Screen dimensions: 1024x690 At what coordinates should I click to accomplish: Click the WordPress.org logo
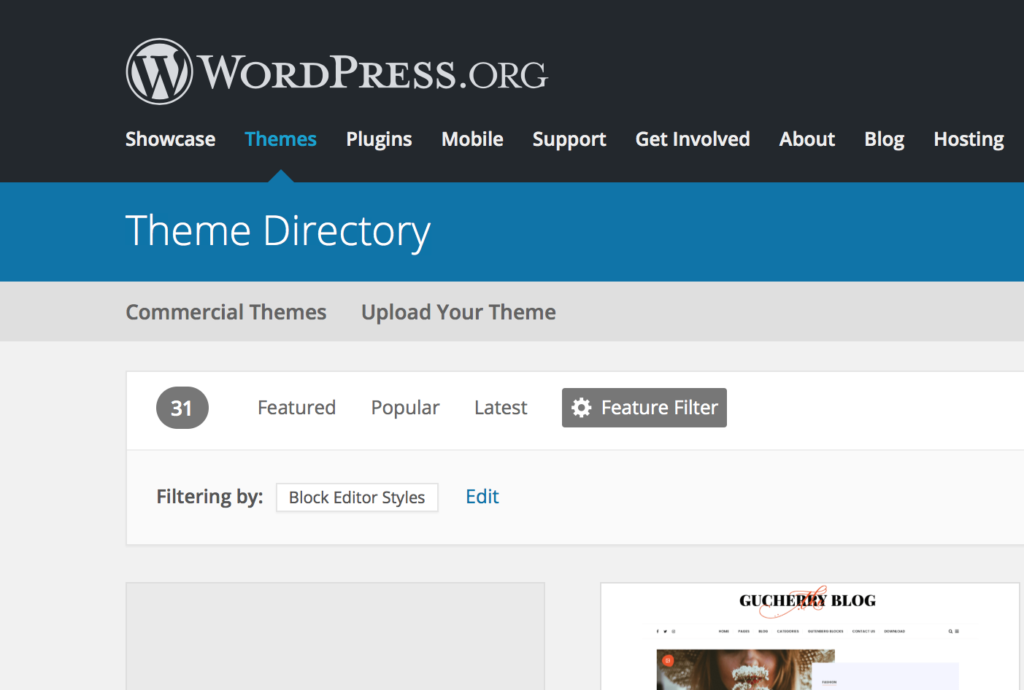[x=336, y=71]
